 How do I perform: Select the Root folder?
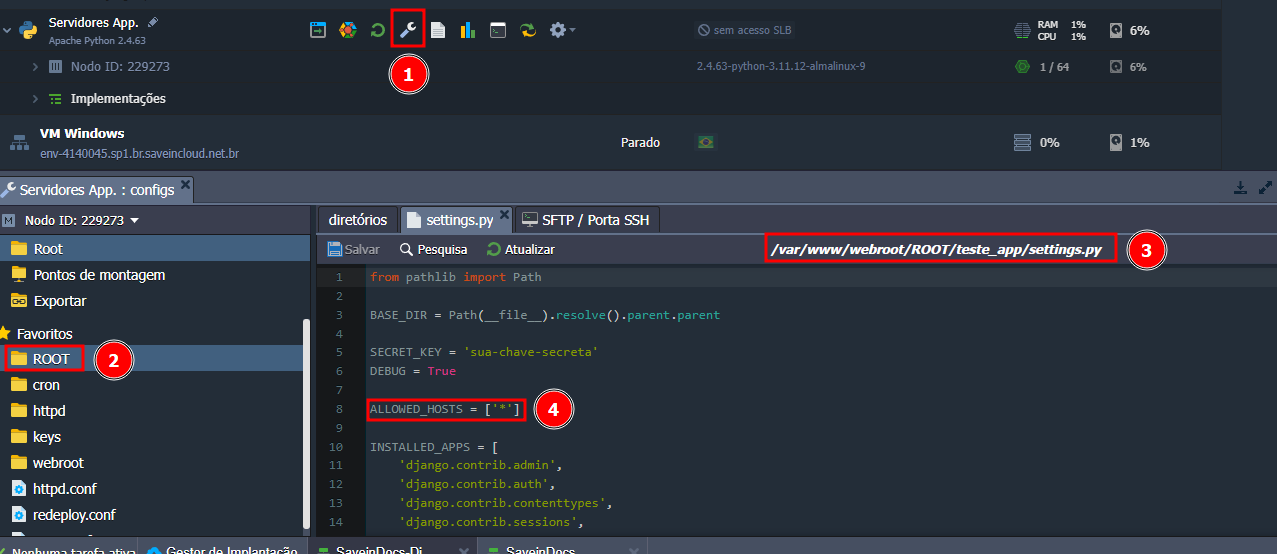pos(155,249)
